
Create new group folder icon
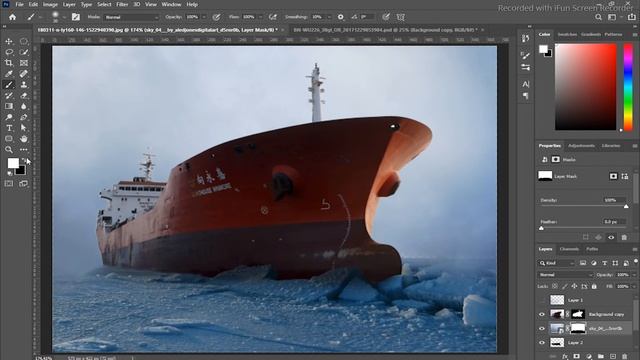[600, 356]
